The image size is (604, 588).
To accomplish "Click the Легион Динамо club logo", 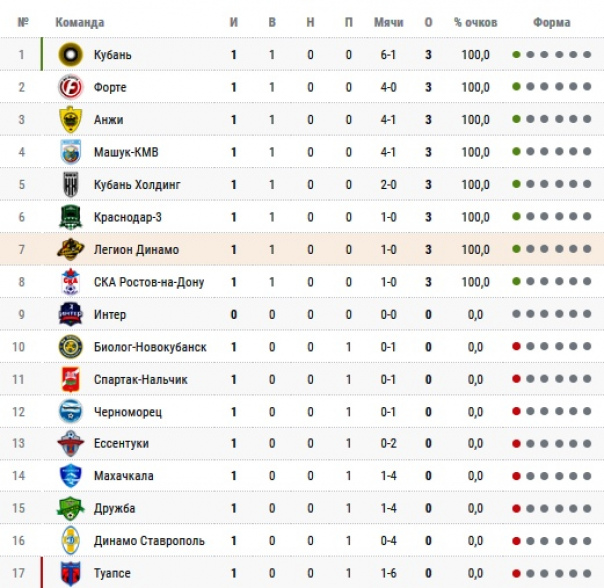I will (x=69, y=250).
